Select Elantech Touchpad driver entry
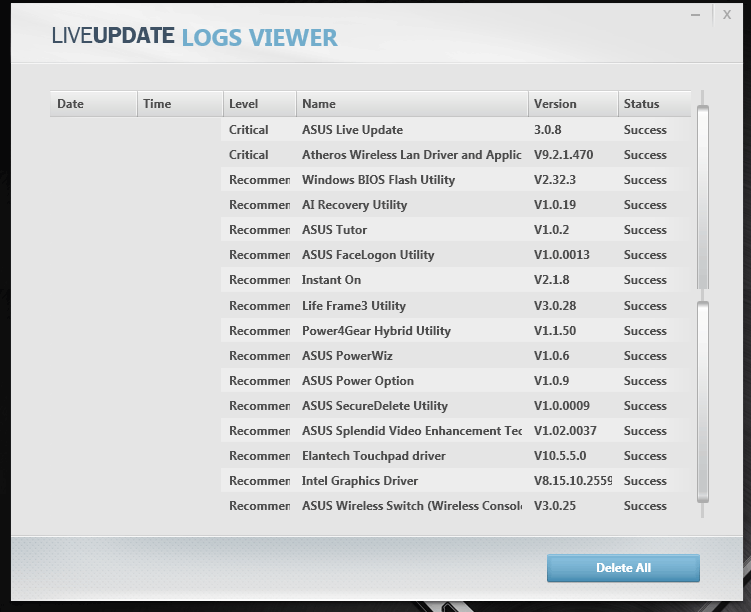The image size is (751, 612). click(455, 455)
